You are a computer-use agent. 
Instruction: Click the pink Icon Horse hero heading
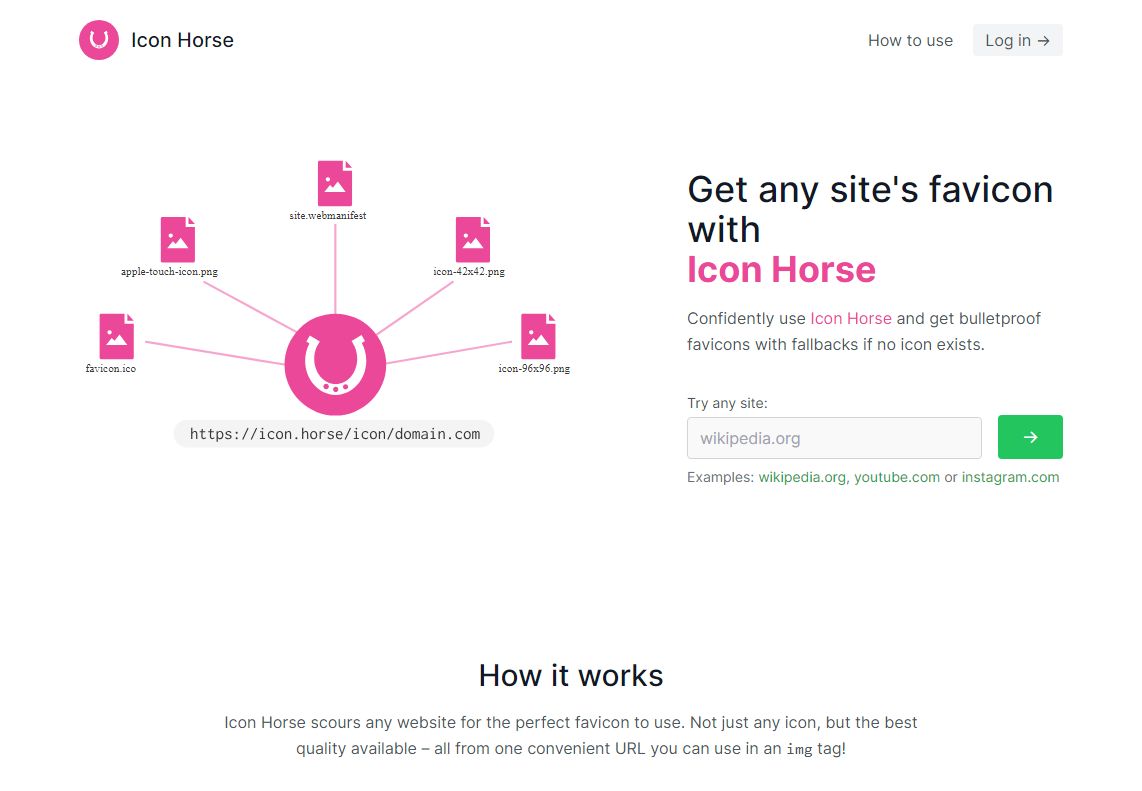[x=781, y=269]
